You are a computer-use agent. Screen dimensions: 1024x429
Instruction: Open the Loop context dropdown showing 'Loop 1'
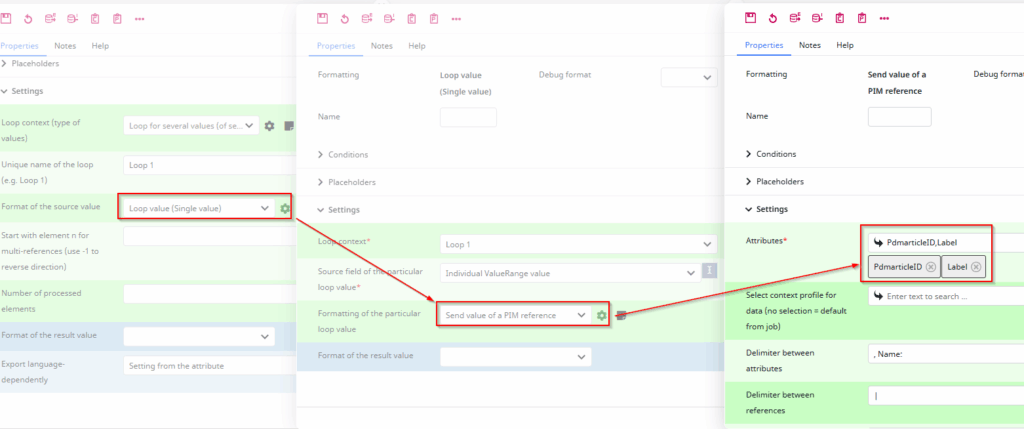[x=579, y=244]
